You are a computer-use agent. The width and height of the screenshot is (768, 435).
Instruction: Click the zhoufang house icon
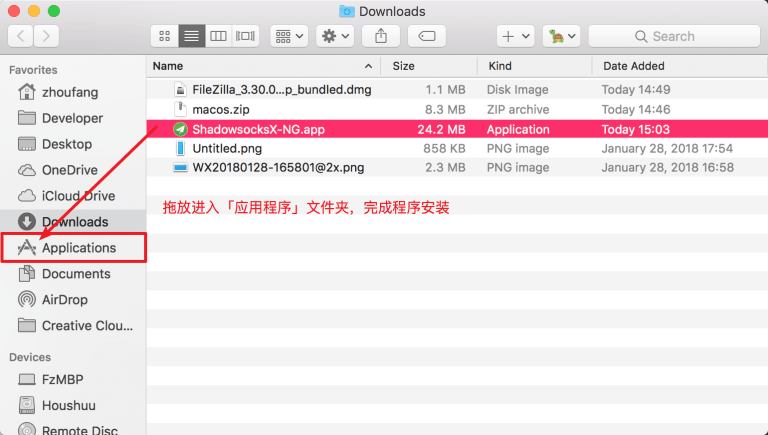(x=26, y=92)
